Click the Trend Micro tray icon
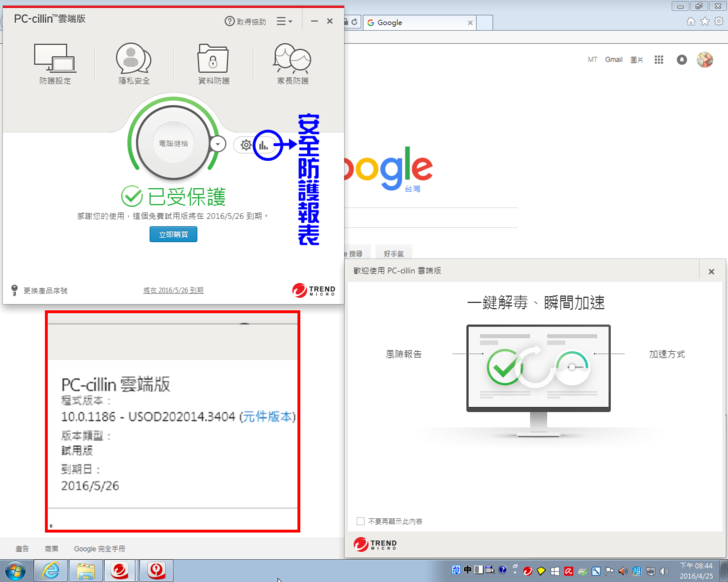 527,570
